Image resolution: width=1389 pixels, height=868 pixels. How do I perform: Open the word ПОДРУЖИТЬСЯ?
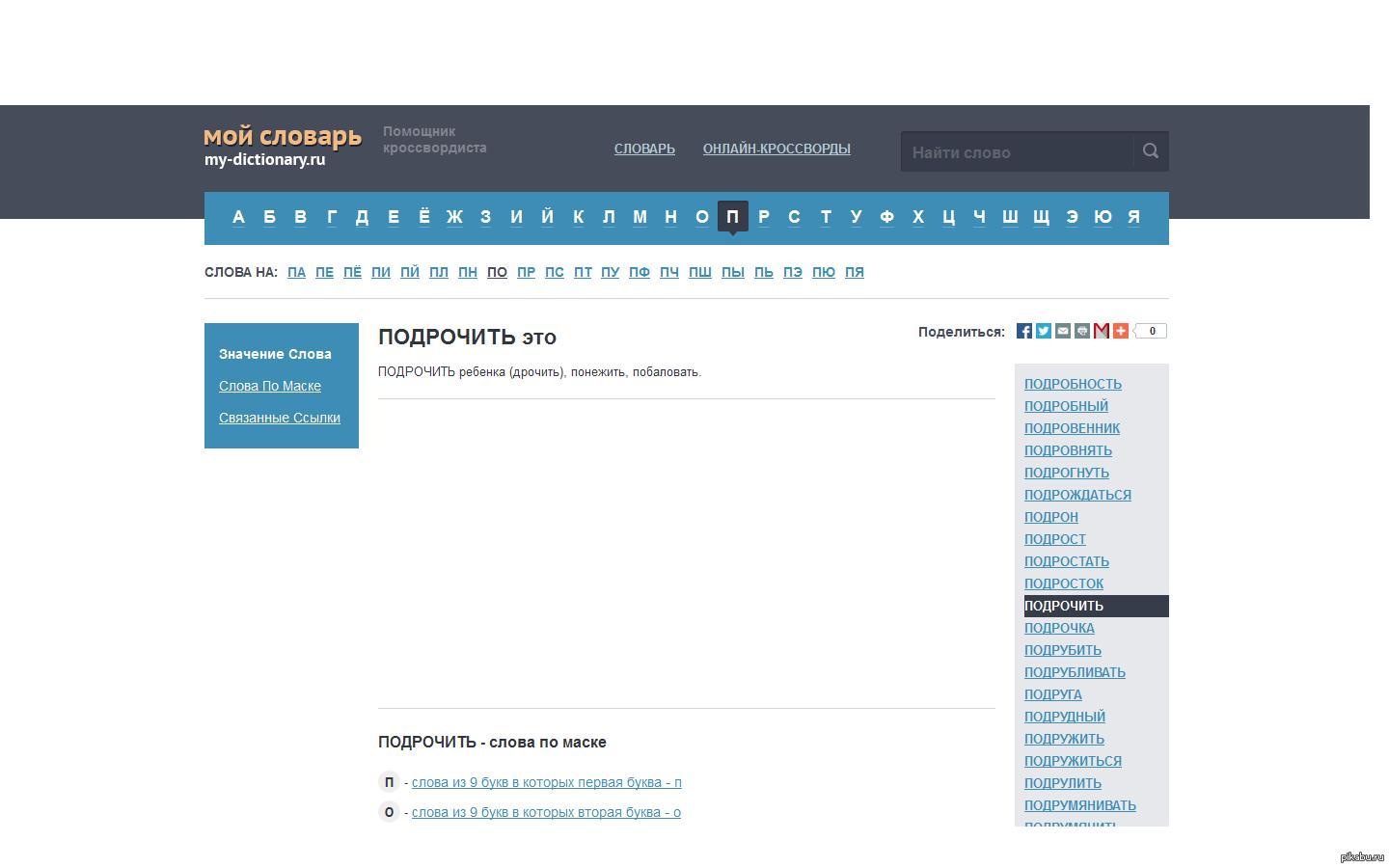click(1073, 761)
